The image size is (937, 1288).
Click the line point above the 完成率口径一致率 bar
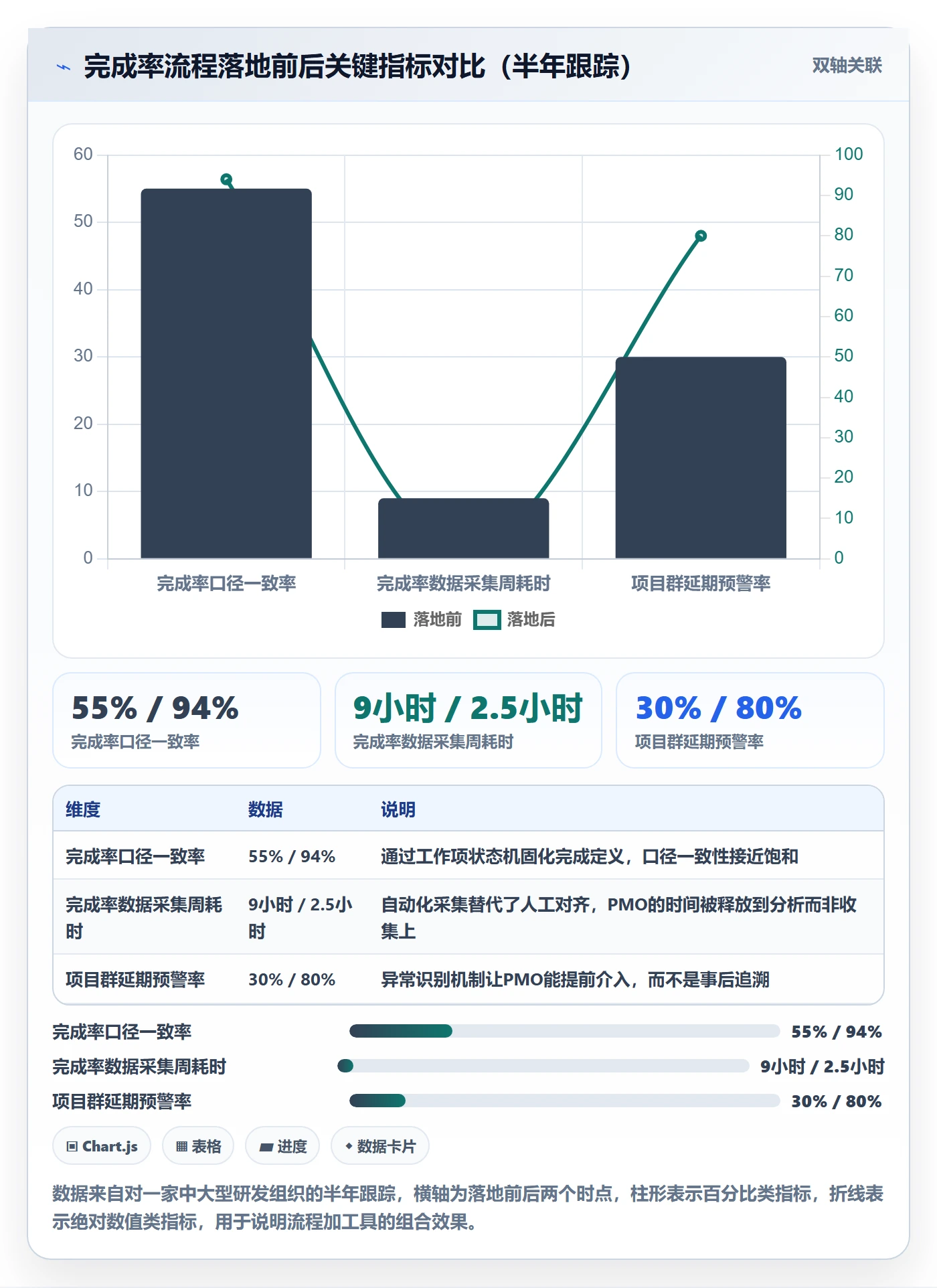pyautogui.click(x=226, y=179)
